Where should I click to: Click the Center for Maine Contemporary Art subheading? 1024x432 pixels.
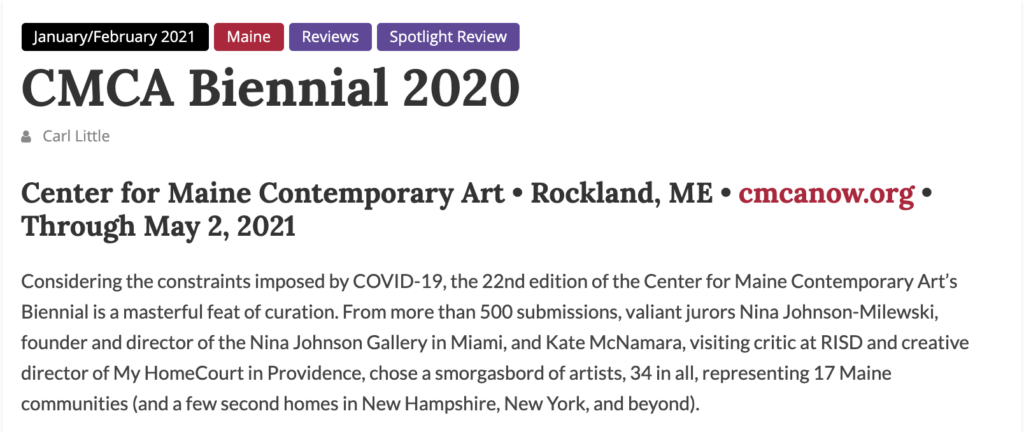coord(263,194)
